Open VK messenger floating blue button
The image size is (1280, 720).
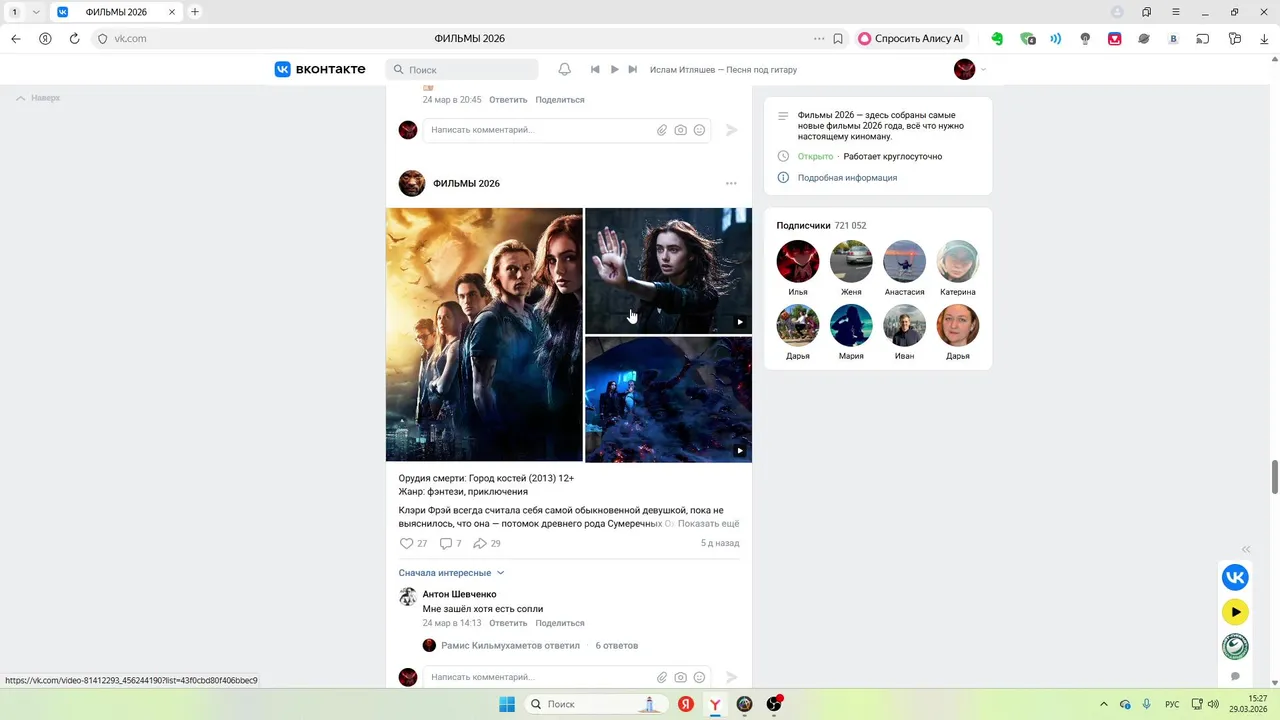pos(1235,577)
